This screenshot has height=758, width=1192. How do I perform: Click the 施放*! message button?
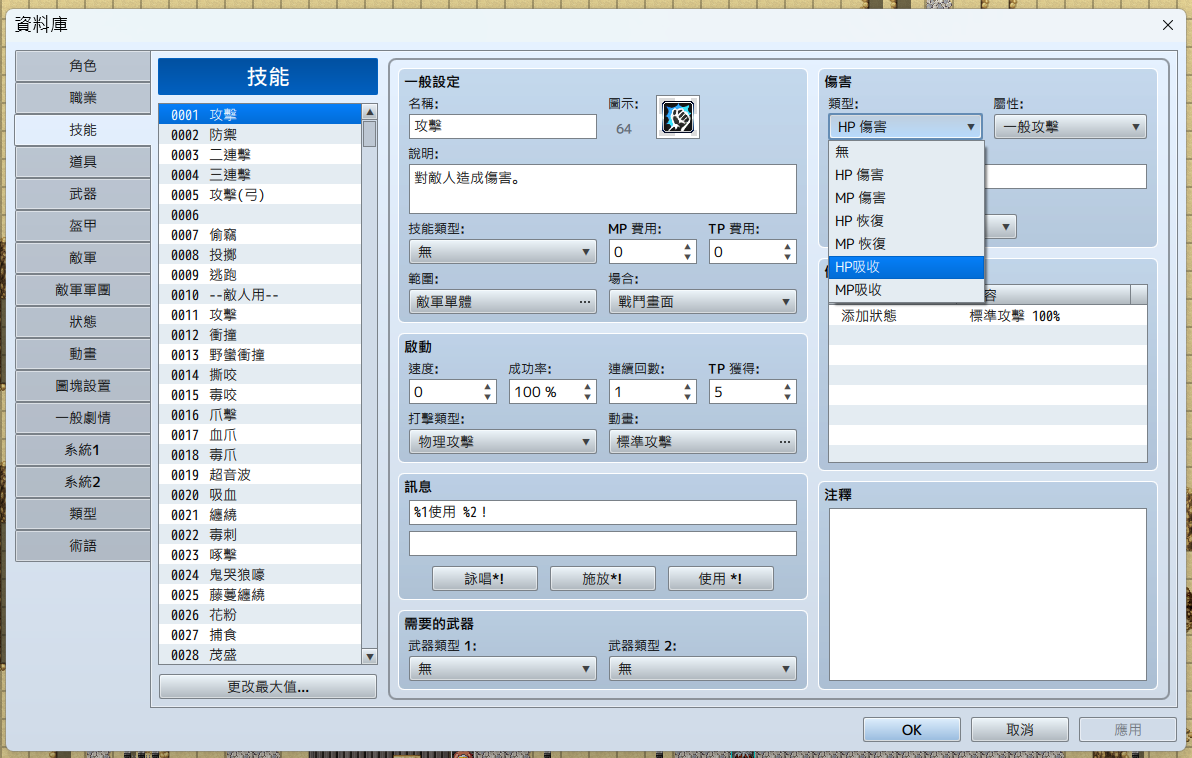602,579
